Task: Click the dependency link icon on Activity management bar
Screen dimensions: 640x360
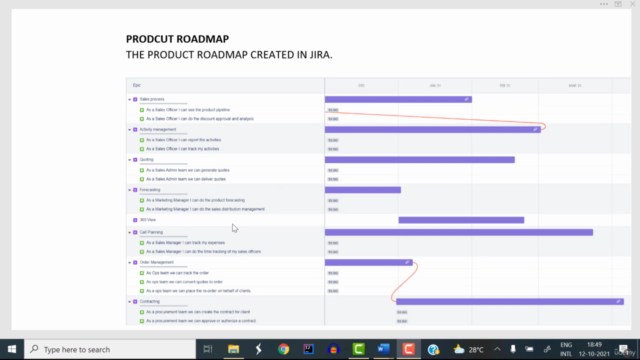Action: pos(536,129)
